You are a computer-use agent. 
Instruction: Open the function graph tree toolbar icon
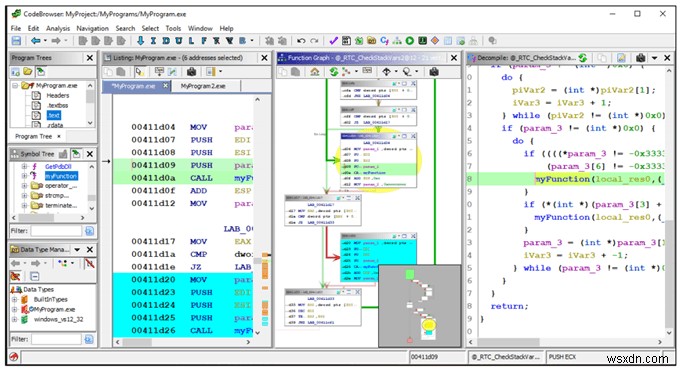[397, 41]
